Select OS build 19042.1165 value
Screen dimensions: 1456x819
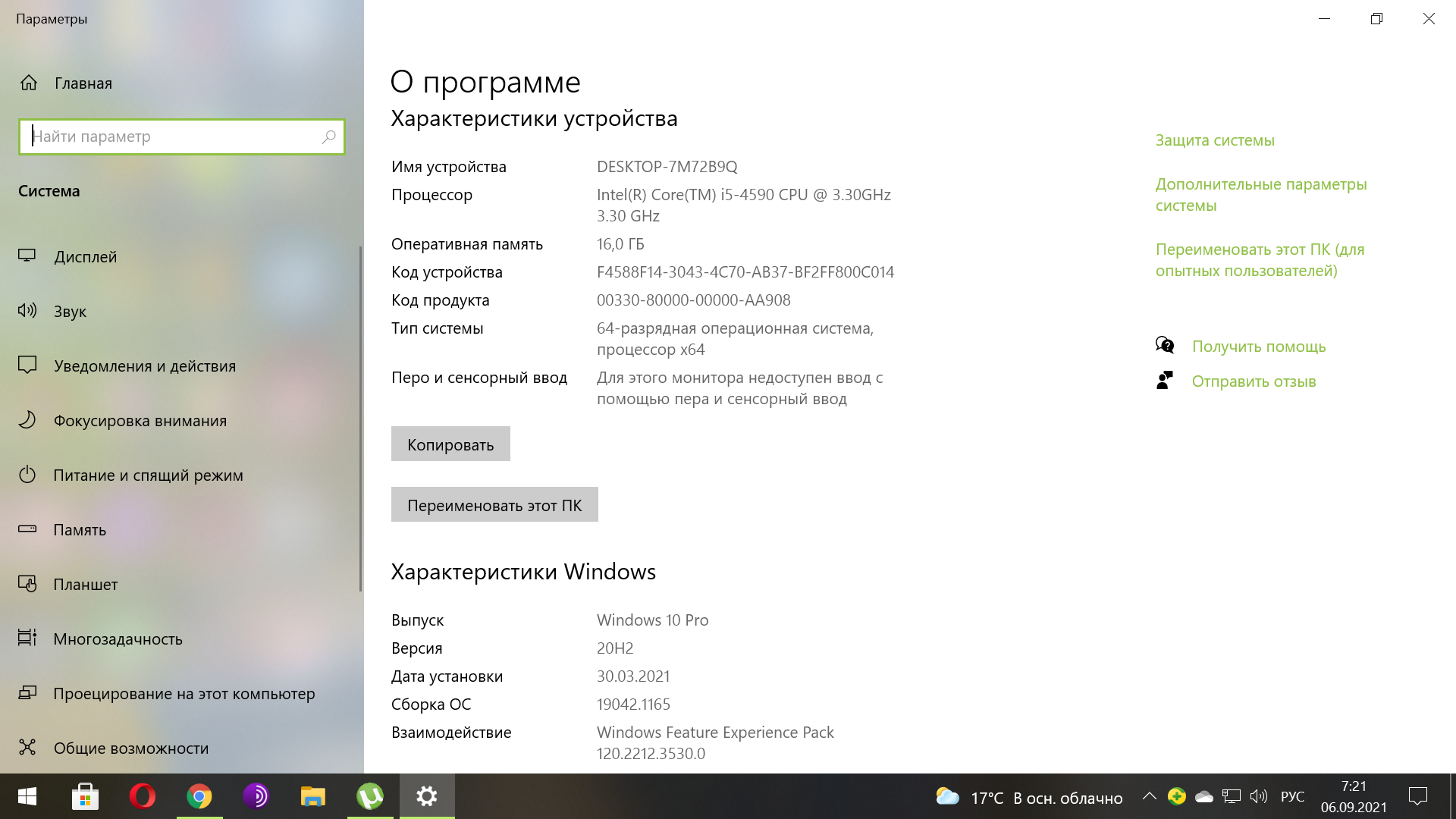tap(633, 704)
